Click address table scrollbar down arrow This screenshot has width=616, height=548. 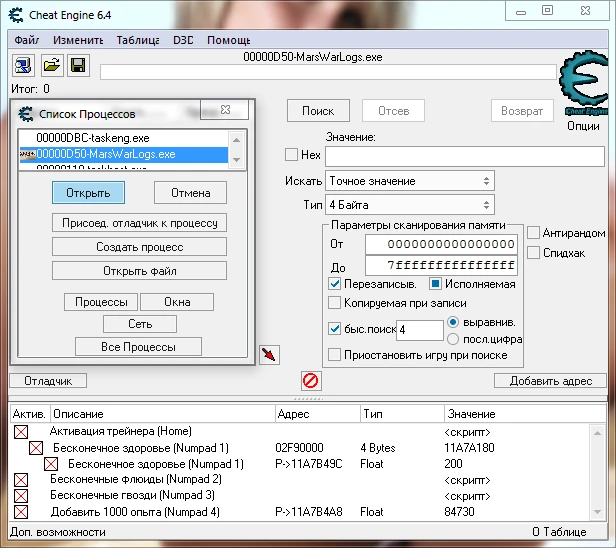click(x=598, y=511)
